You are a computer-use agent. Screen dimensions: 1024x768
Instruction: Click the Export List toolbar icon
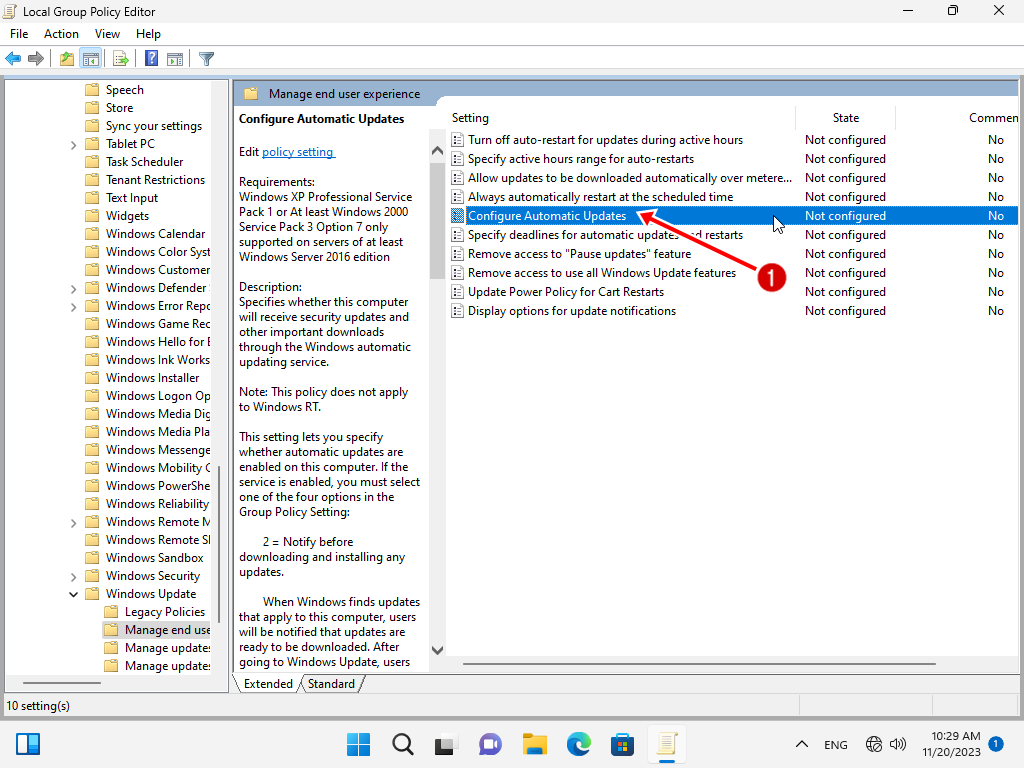120,59
